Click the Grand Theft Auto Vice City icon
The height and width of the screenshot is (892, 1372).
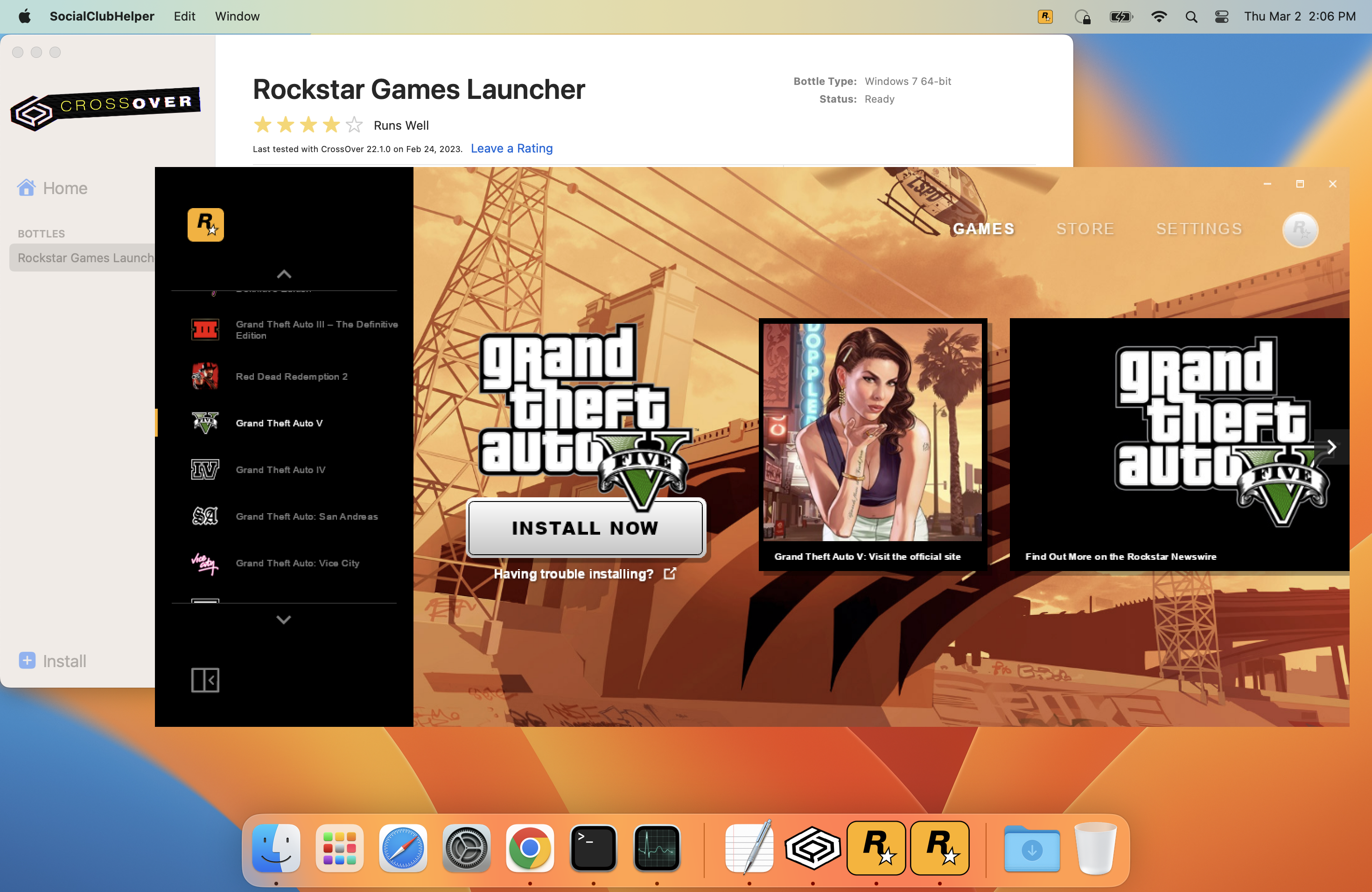(205, 562)
